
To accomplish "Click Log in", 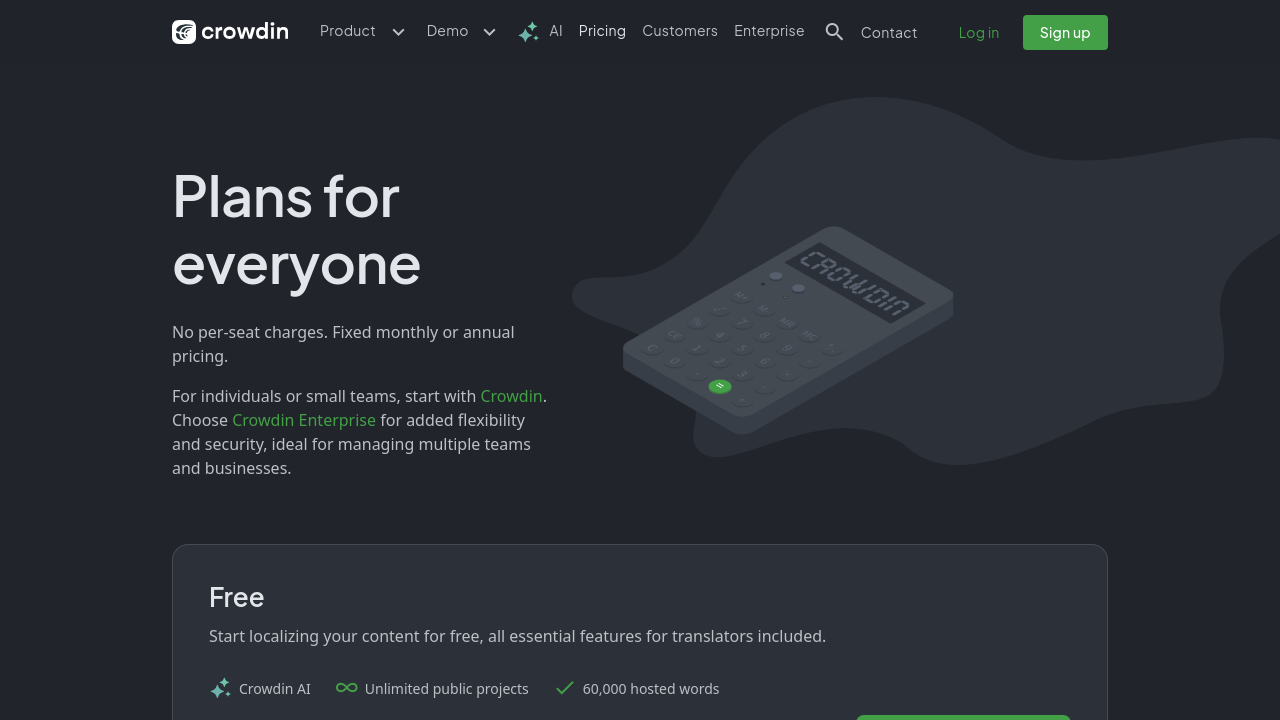I will (979, 33).
